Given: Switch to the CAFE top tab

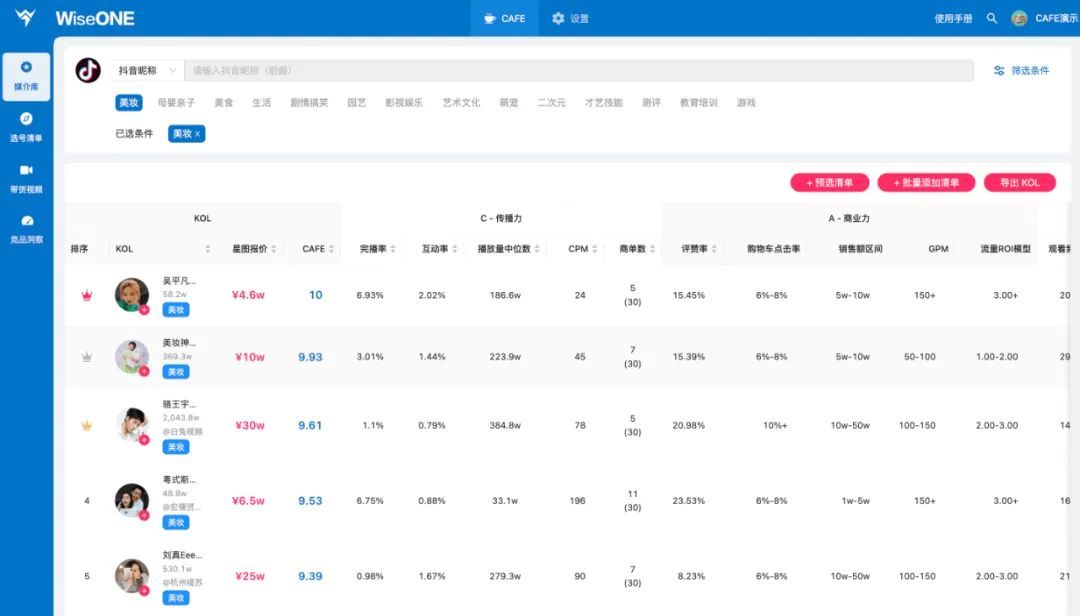Looking at the screenshot, I should click(x=504, y=18).
